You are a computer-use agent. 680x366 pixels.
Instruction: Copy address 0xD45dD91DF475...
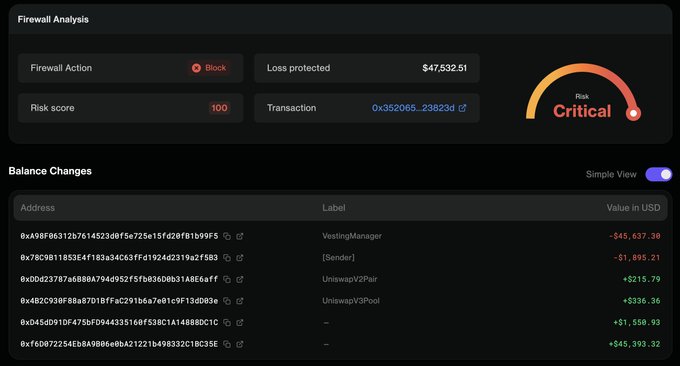(x=227, y=322)
